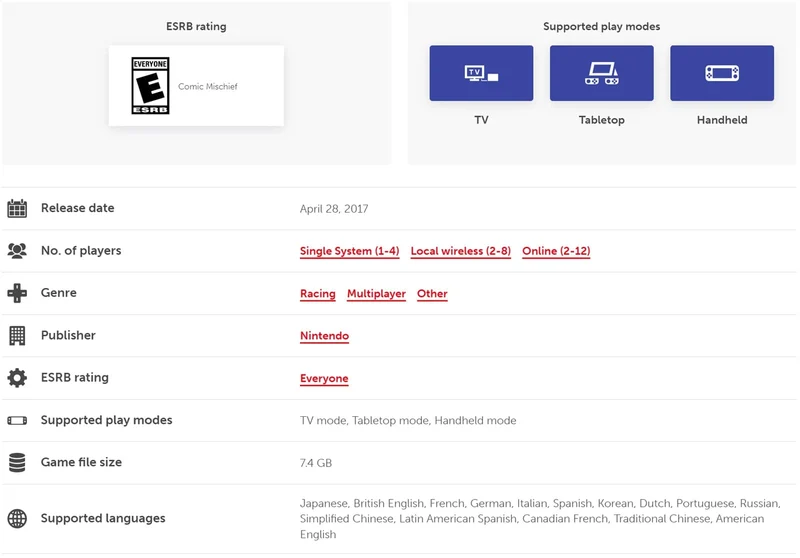This screenshot has width=800, height=558.
Task: Click the database icon beside Game file size
Action: point(17,462)
